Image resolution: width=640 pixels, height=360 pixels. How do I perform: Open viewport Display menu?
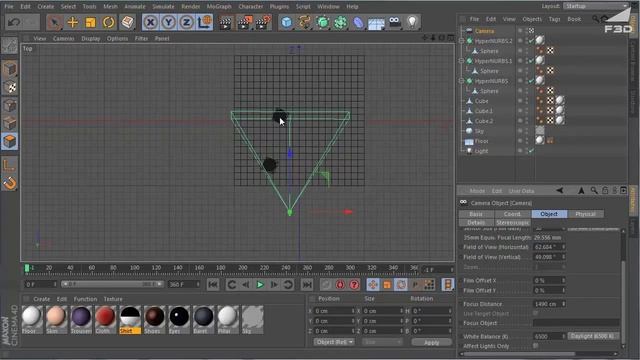click(91, 38)
